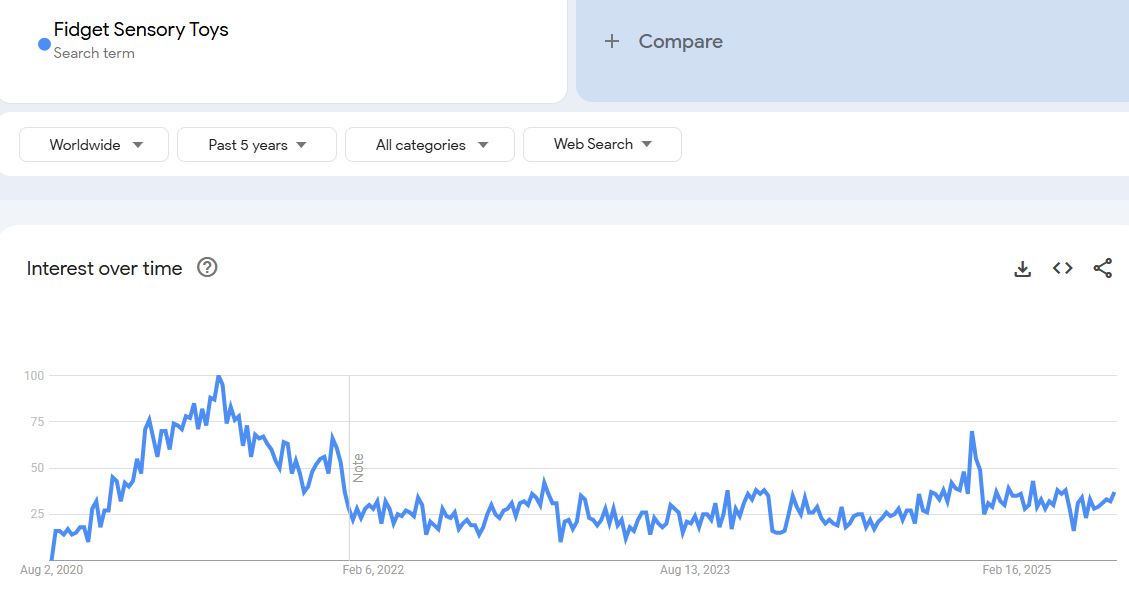
Task: Click the Aug 13, 2023 date label
Action: pyautogui.click(x=694, y=570)
